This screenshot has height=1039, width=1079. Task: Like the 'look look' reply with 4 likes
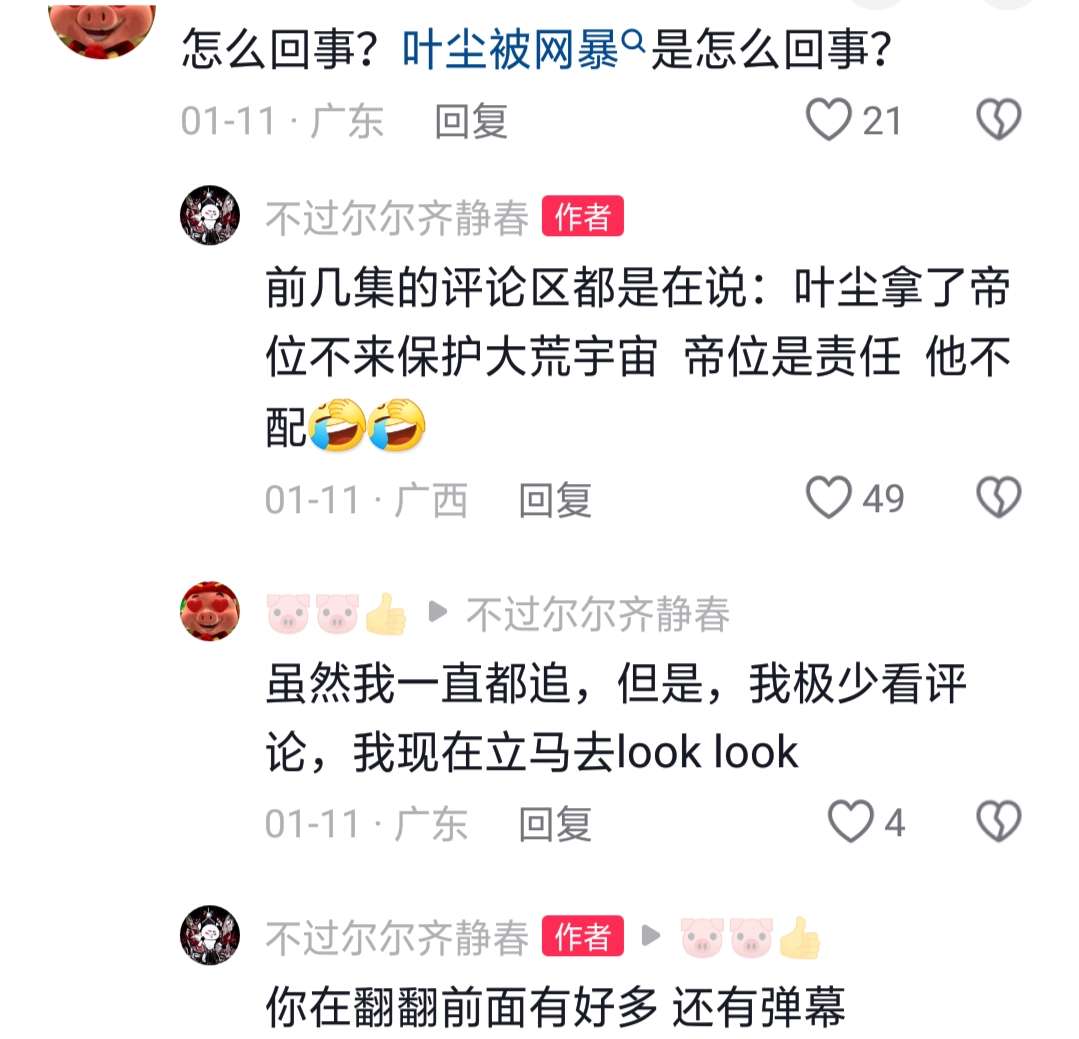coord(850,822)
